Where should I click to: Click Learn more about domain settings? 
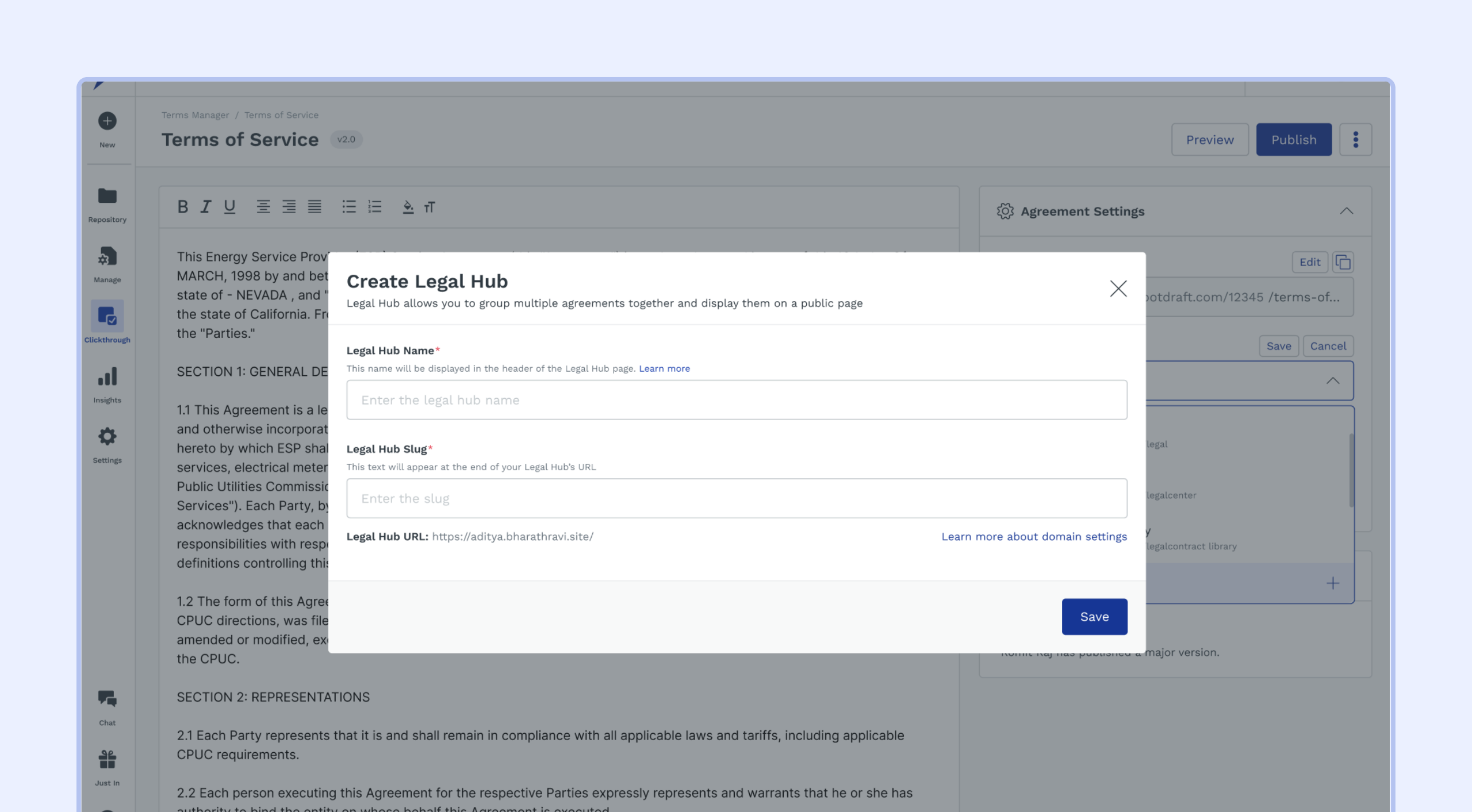[x=1034, y=536]
